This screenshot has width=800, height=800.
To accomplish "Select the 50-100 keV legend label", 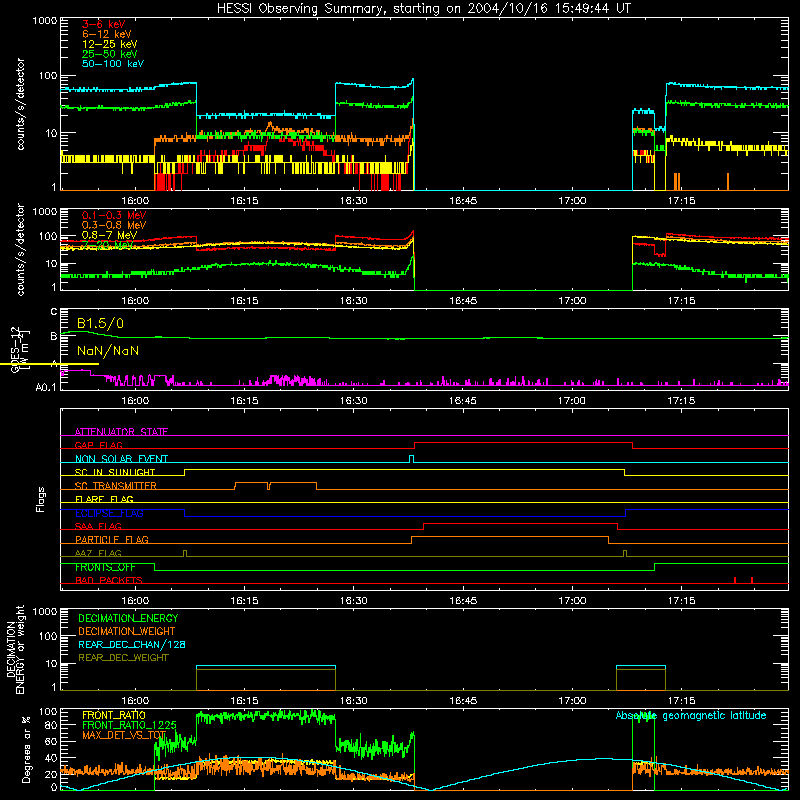I will tap(113, 64).
